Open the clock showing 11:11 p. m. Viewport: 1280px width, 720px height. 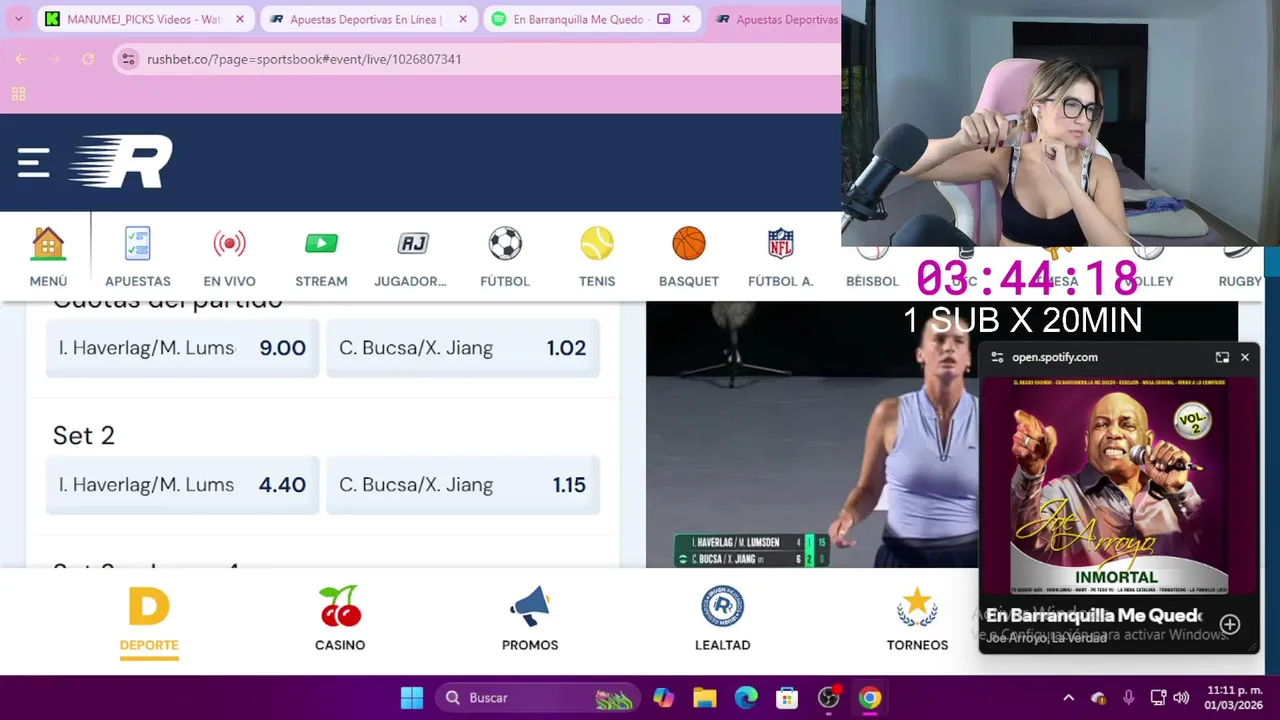coord(1234,697)
